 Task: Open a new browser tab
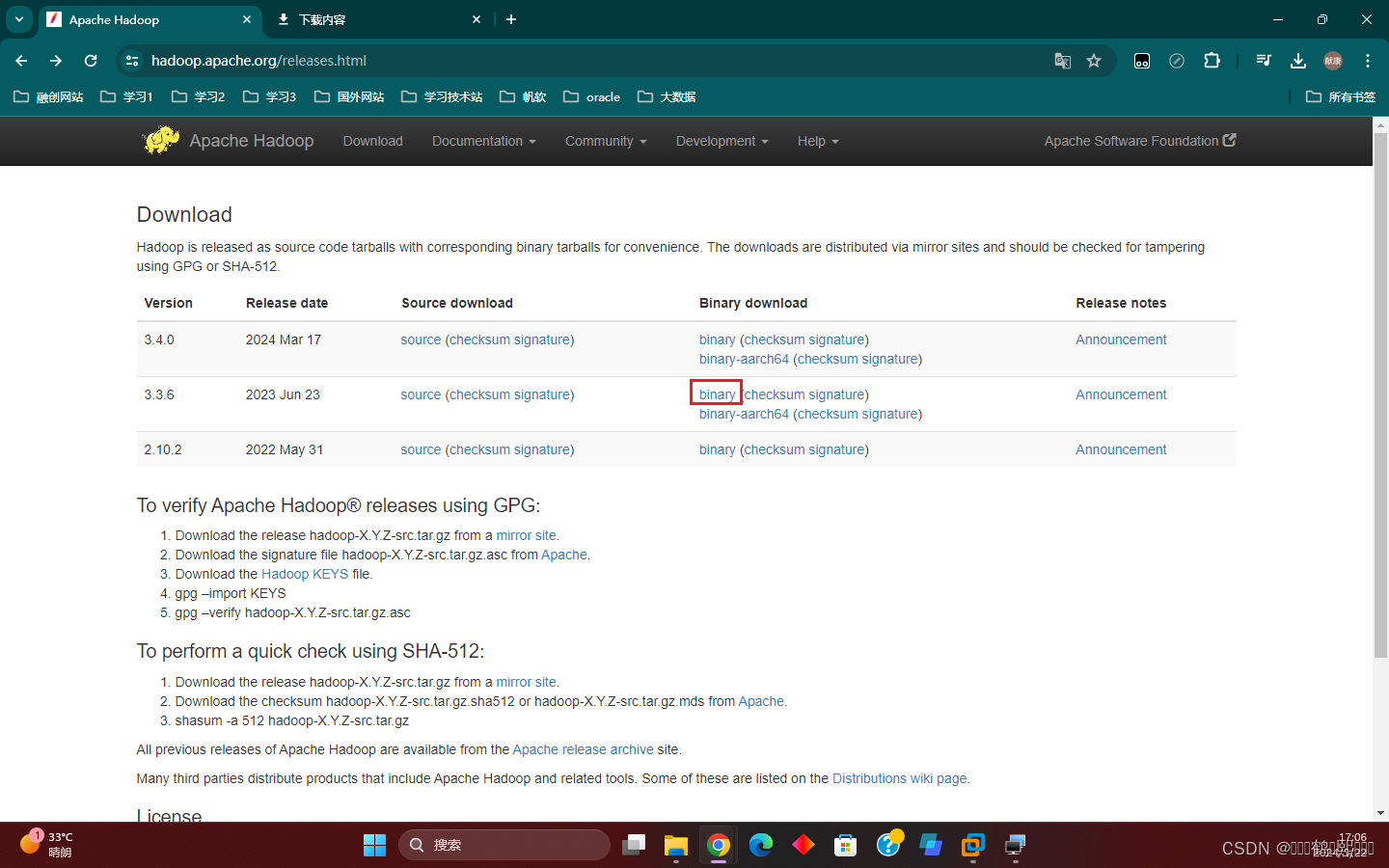coord(511,19)
